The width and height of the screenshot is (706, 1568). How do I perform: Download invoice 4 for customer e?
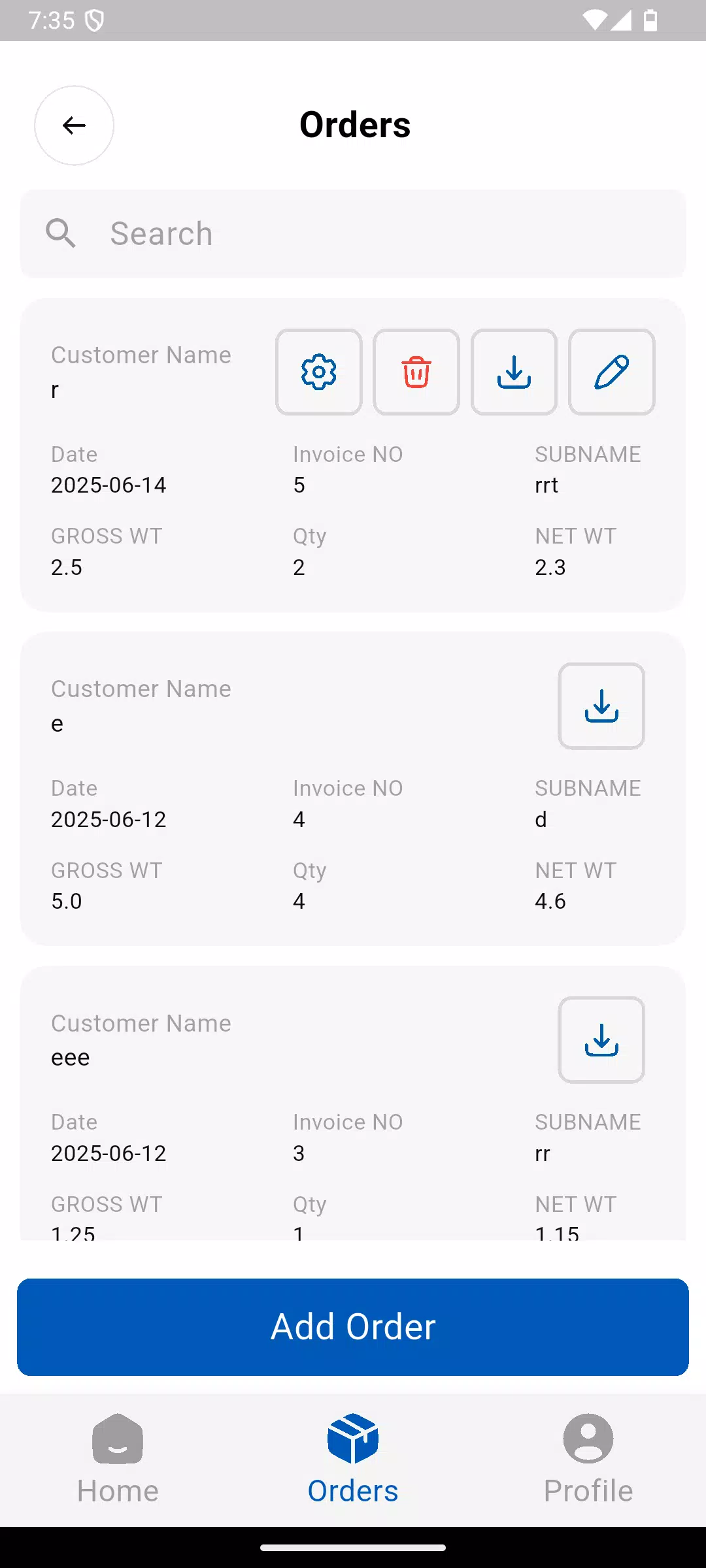(601, 706)
